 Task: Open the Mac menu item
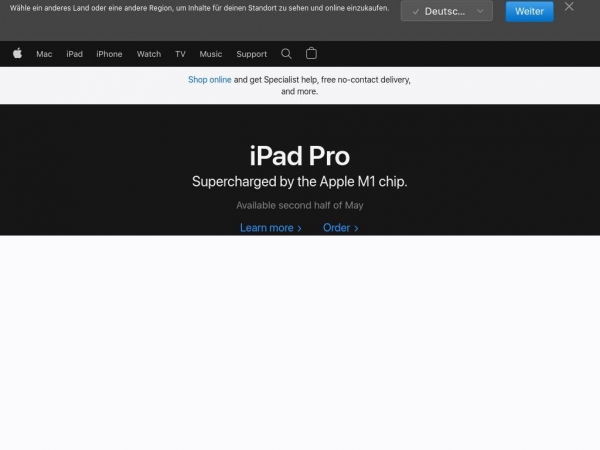point(44,54)
